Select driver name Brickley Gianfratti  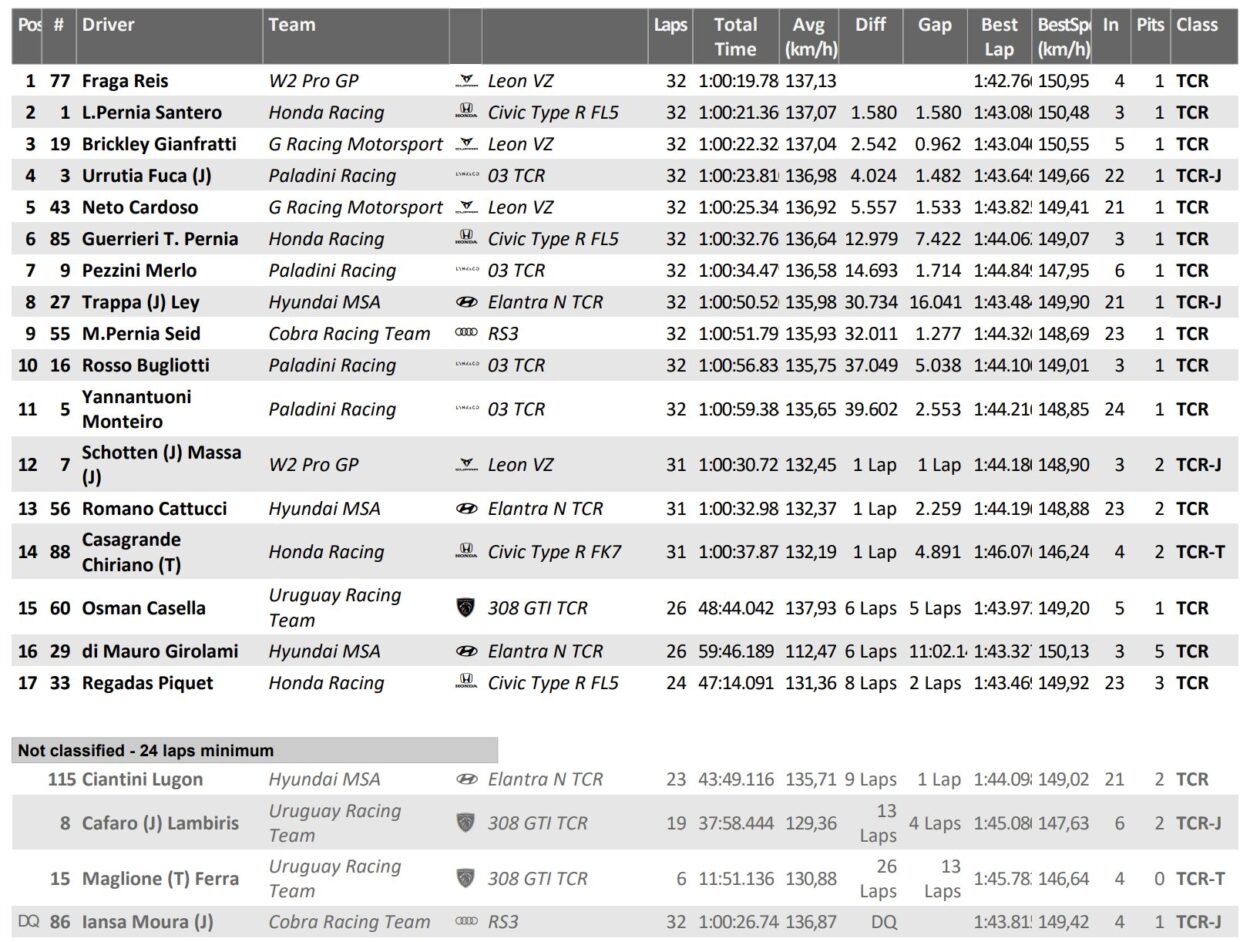[x=159, y=144]
